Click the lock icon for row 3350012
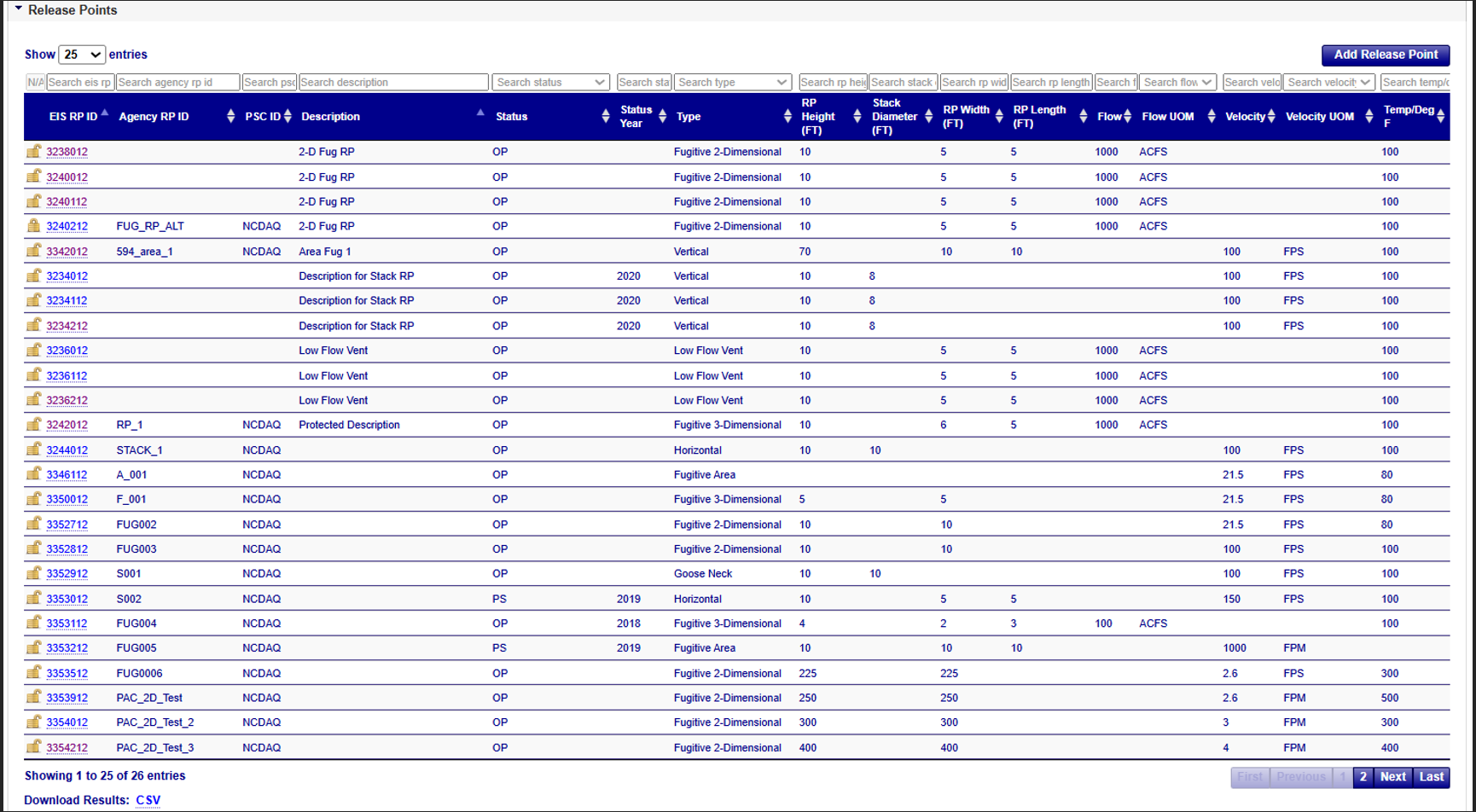Screen dimensions: 1476x812 point(33,498)
